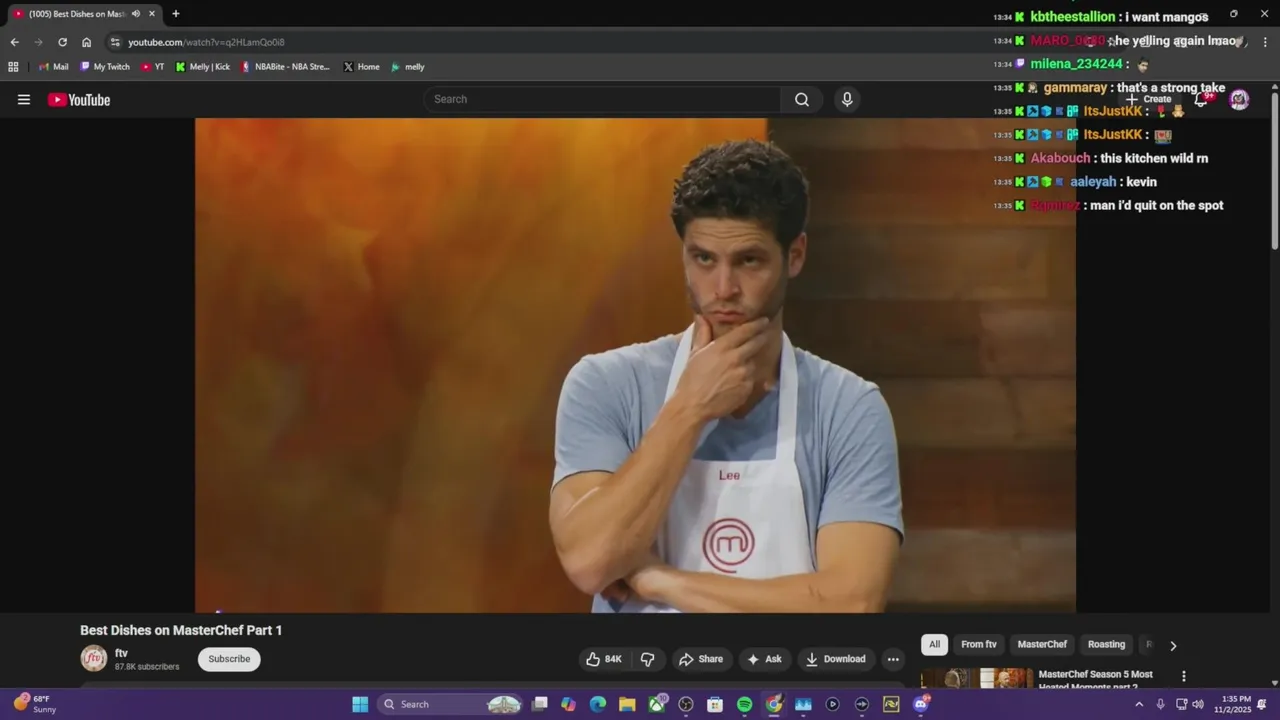This screenshot has width=1280, height=720.
Task: Click the browser address bar URL
Action: click(x=206, y=42)
